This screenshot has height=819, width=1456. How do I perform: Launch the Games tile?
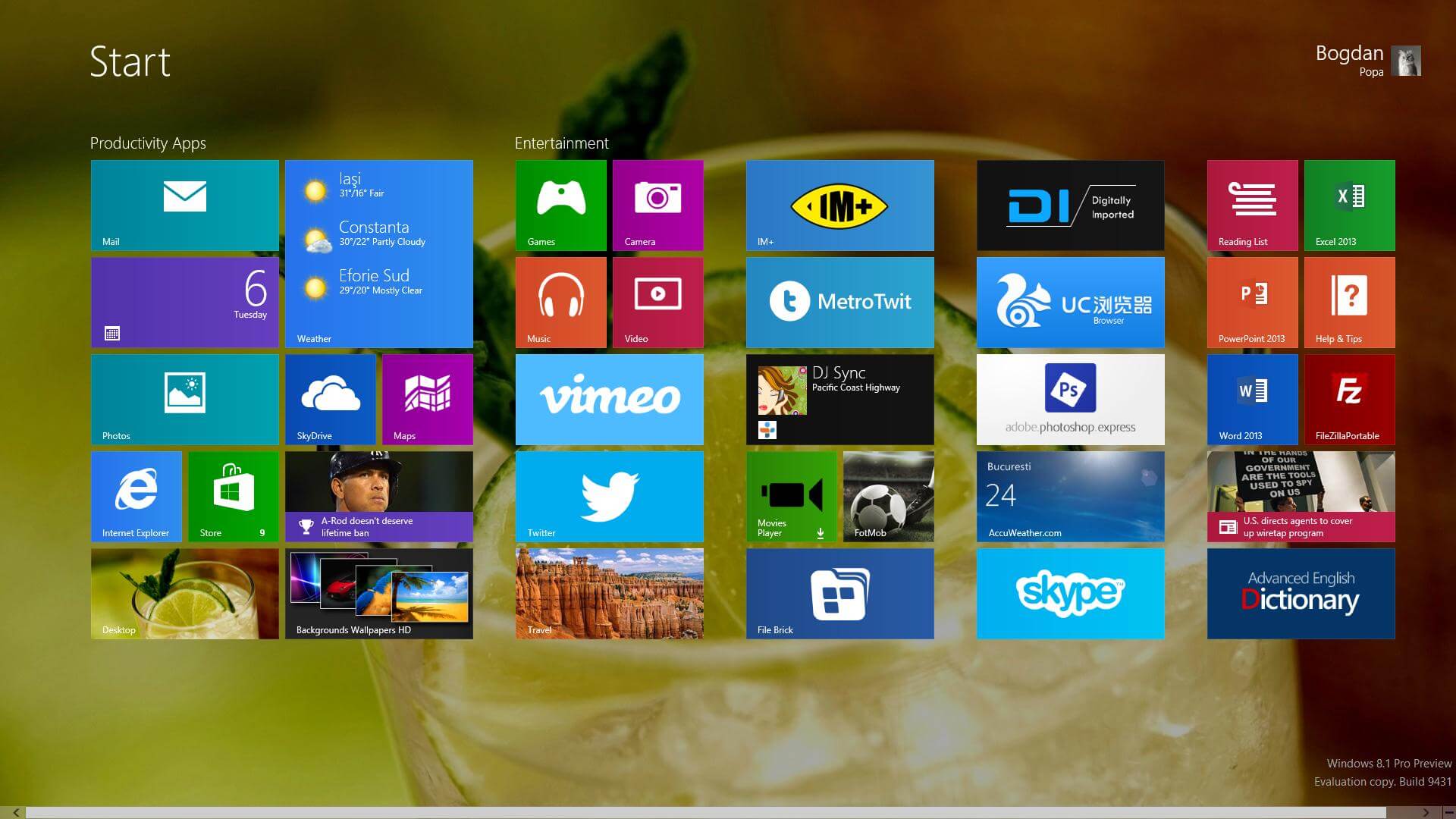561,206
